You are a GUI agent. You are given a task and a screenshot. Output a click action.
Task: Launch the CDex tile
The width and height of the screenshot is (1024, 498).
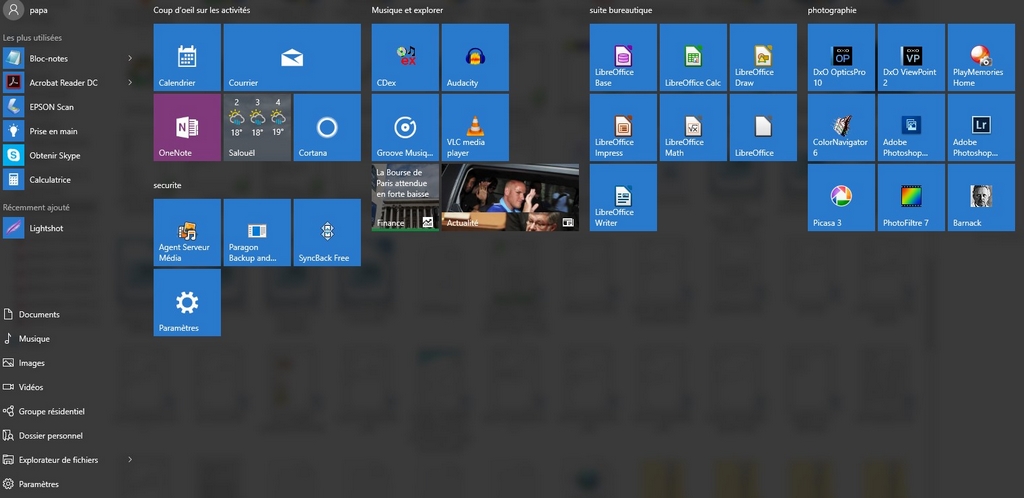pos(405,57)
